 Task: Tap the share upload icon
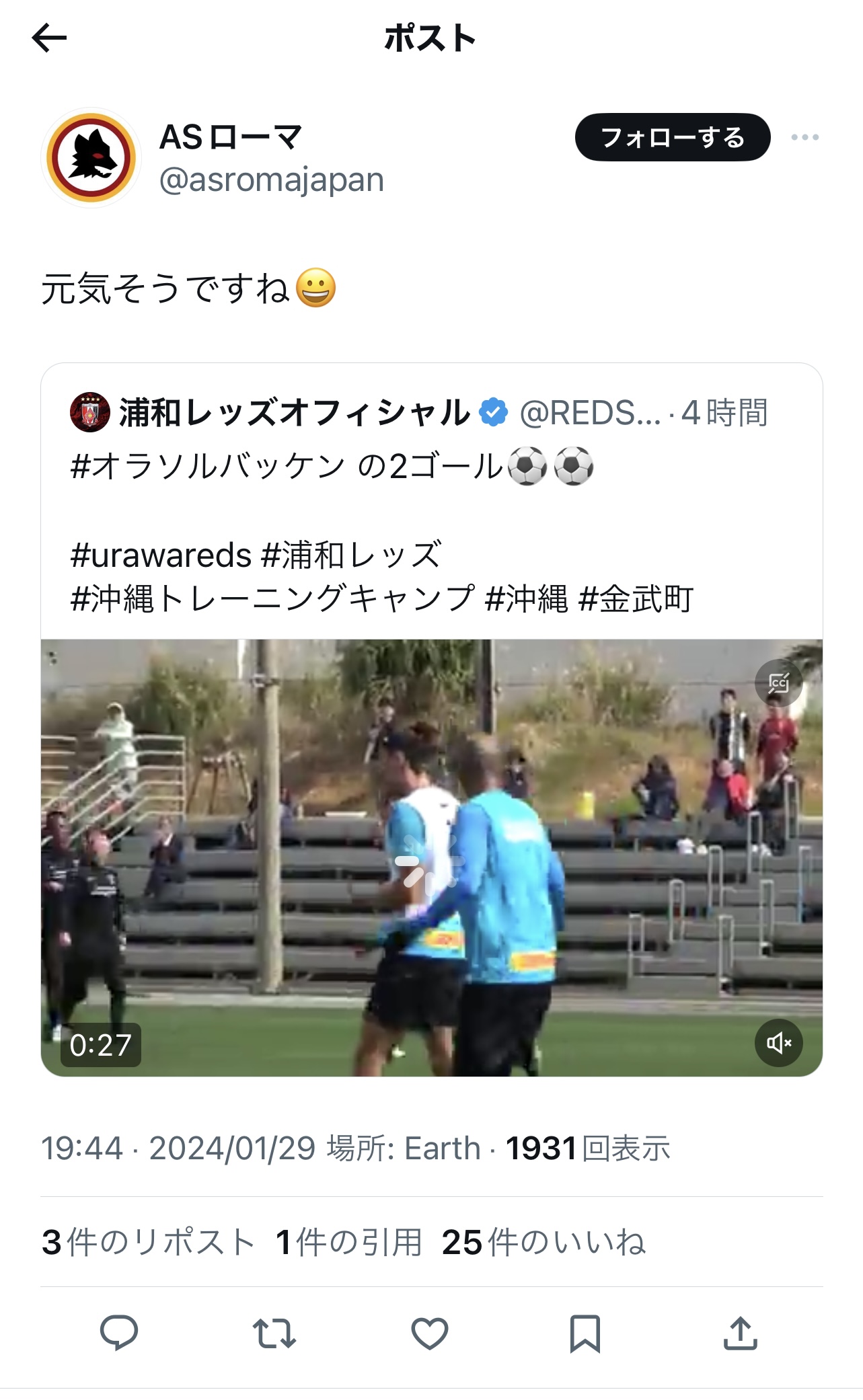(x=741, y=1333)
